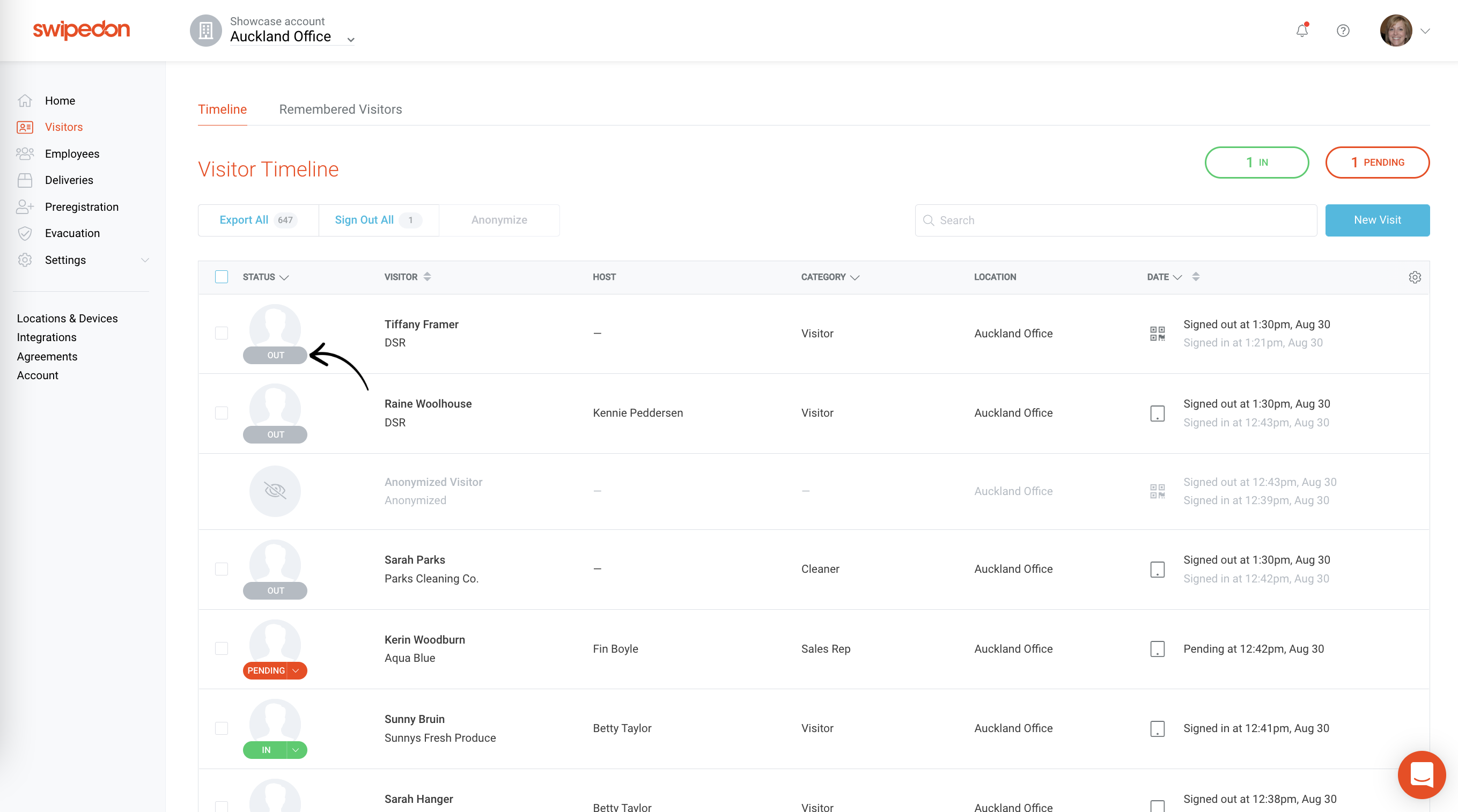Click the hidden-eye anonymized visitor icon
Image resolution: width=1458 pixels, height=812 pixels.
275,491
